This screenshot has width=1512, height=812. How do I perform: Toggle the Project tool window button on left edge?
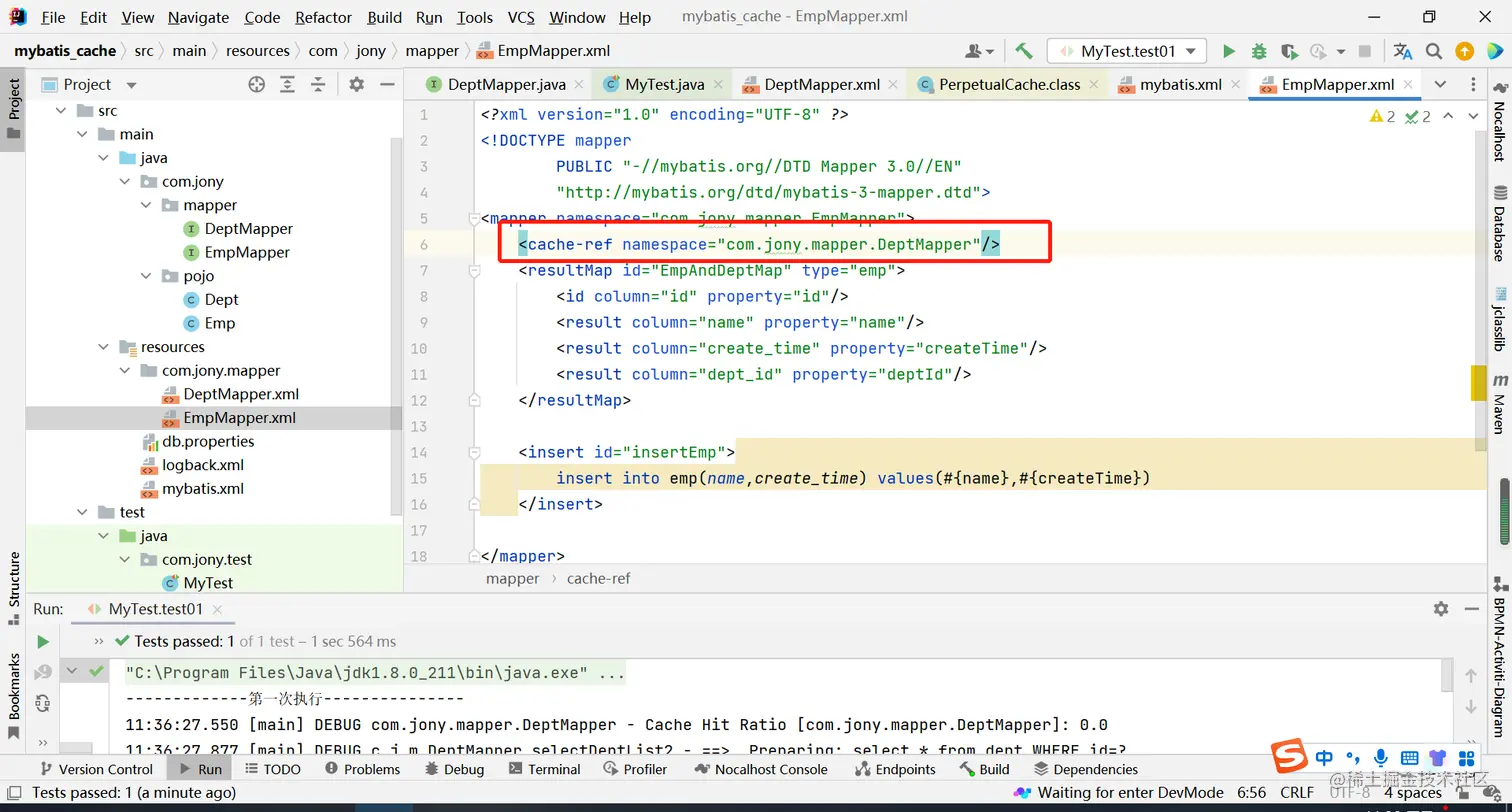coord(14,111)
